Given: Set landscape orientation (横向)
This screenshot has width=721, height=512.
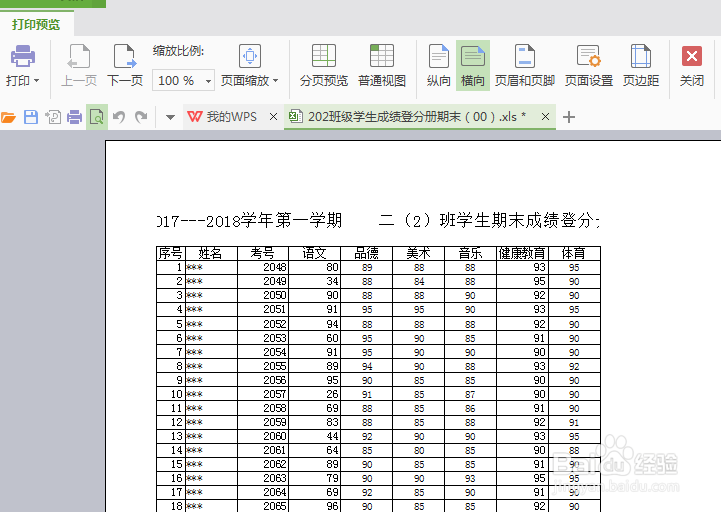Looking at the screenshot, I should coord(473,66).
